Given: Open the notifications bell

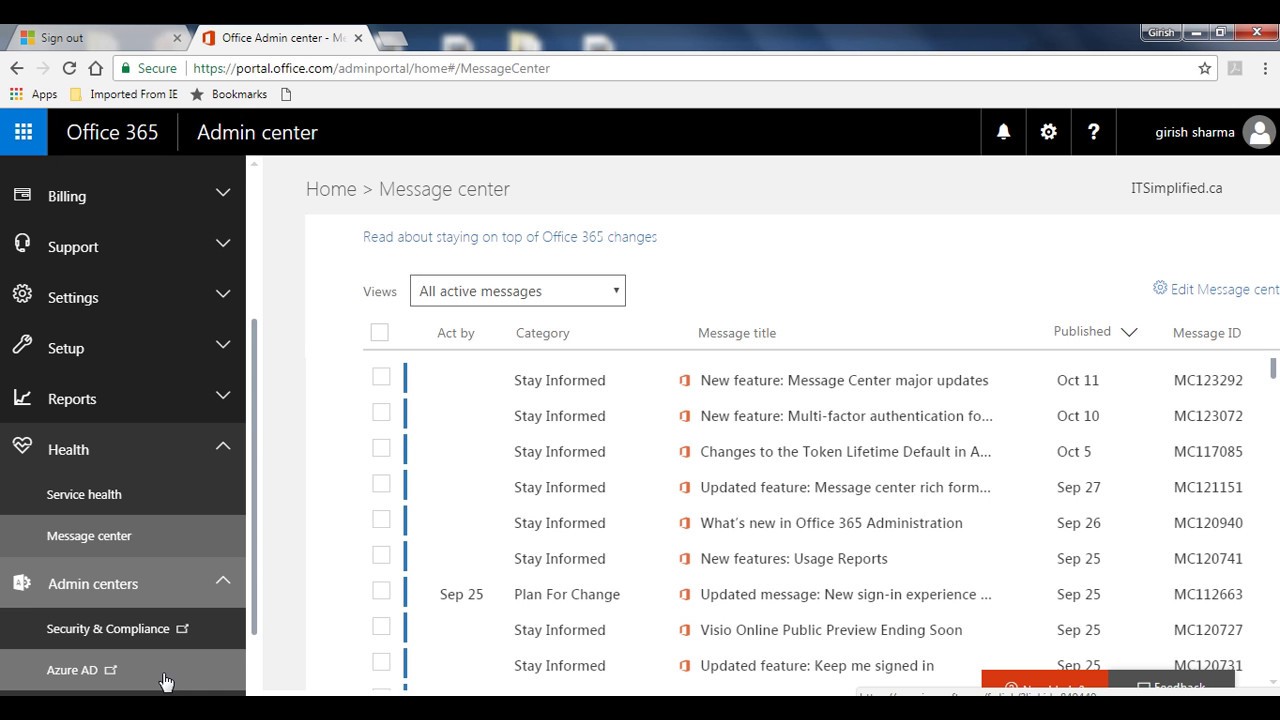Looking at the screenshot, I should pos(1003,132).
